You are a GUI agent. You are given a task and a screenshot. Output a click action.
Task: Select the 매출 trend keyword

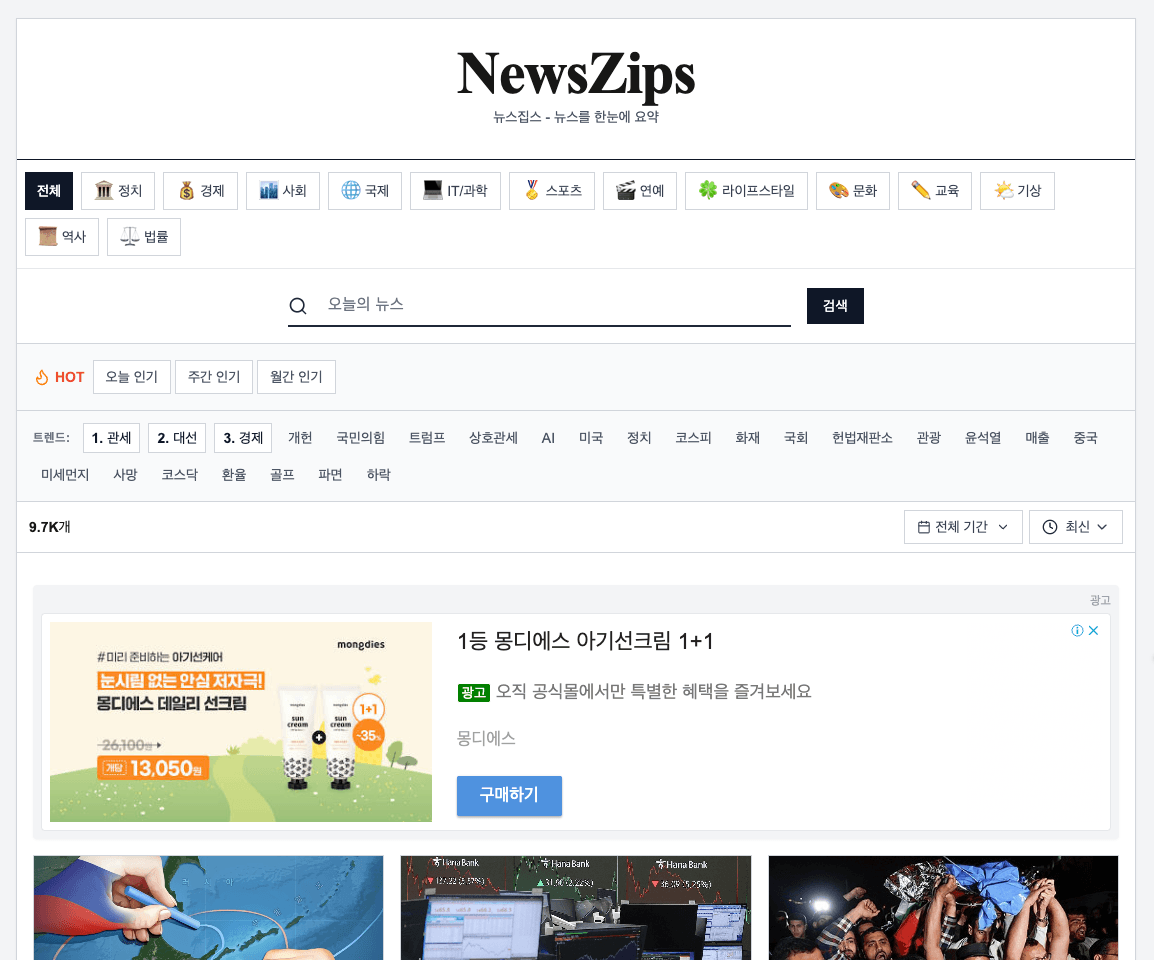coord(1038,438)
